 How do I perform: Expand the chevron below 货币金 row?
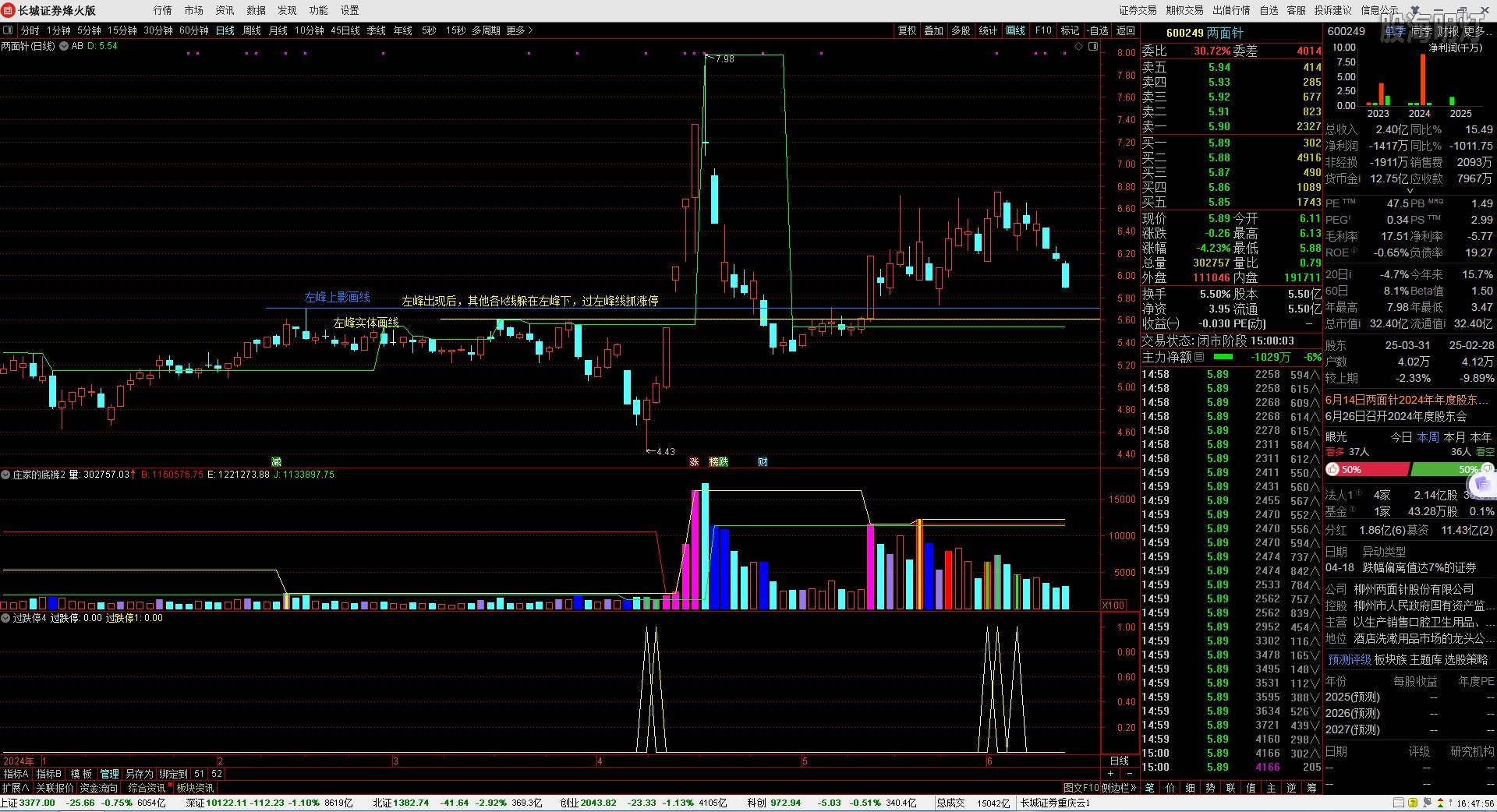tap(1410, 190)
